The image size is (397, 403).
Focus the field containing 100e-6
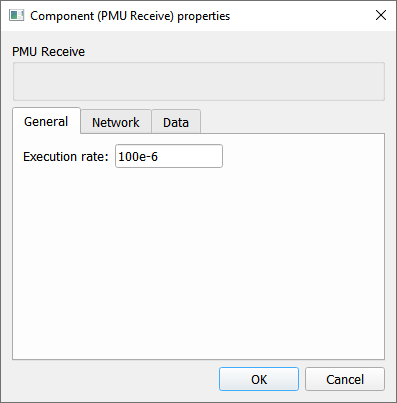click(x=169, y=156)
